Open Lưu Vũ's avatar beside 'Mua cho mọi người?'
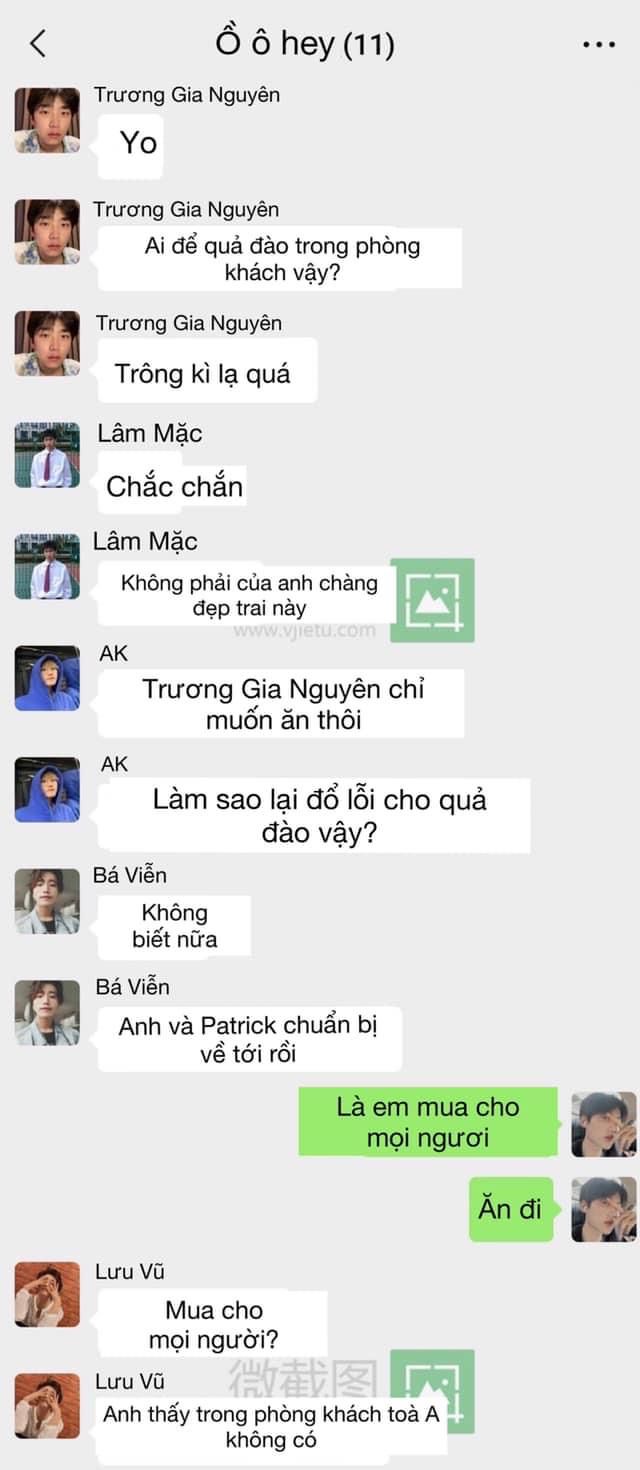The image size is (640, 1470). 47,1294
